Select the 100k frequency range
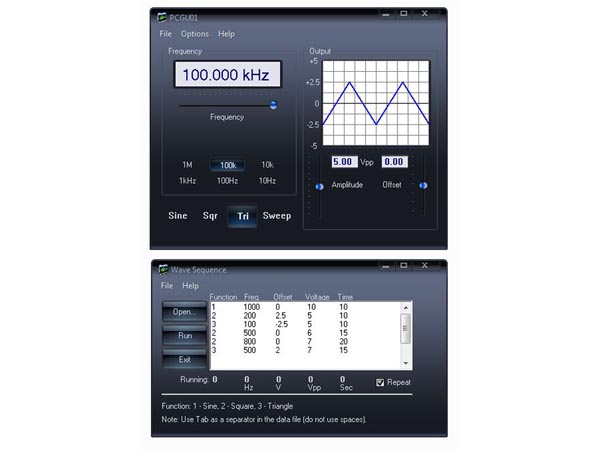This screenshot has width=600, height=450. 227,165
